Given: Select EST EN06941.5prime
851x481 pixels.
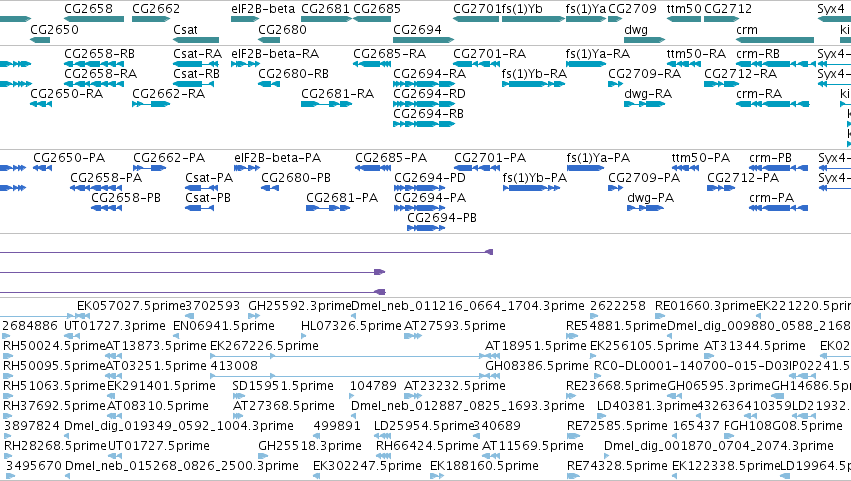Looking at the screenshot, I should pyautogui.click(x=177, y=336).
